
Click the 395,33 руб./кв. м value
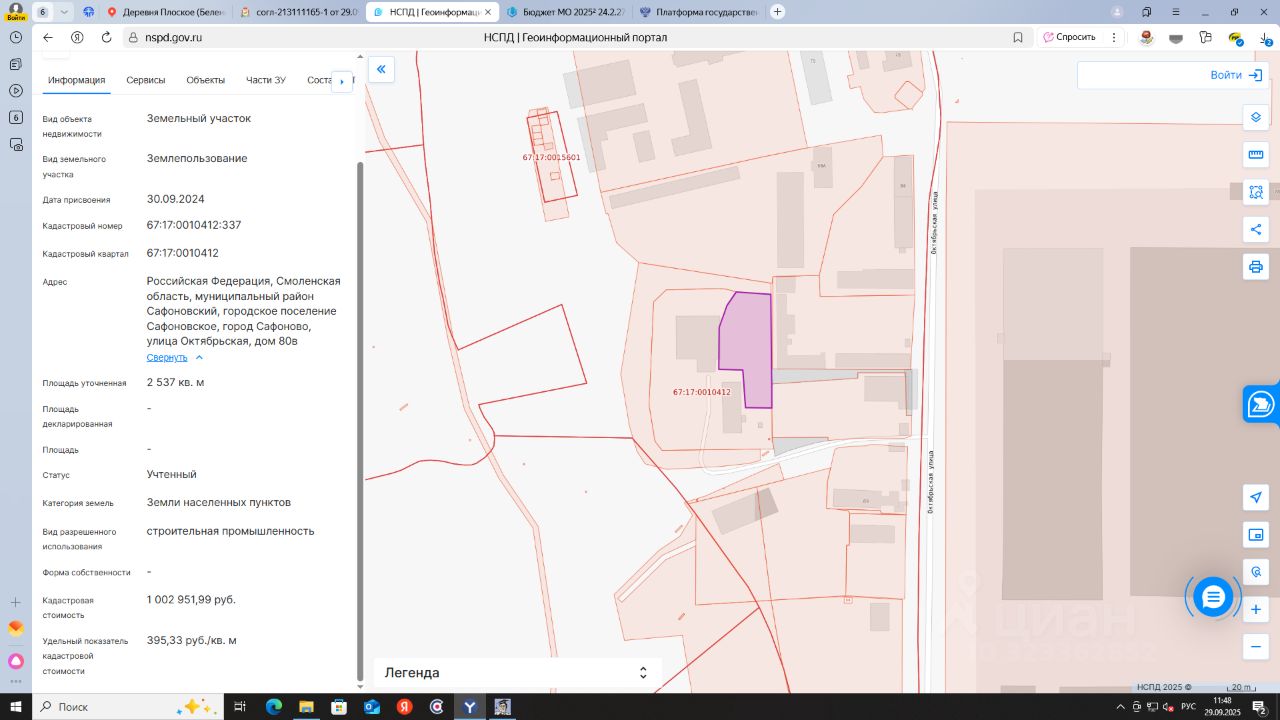click(x=191, y=640)
